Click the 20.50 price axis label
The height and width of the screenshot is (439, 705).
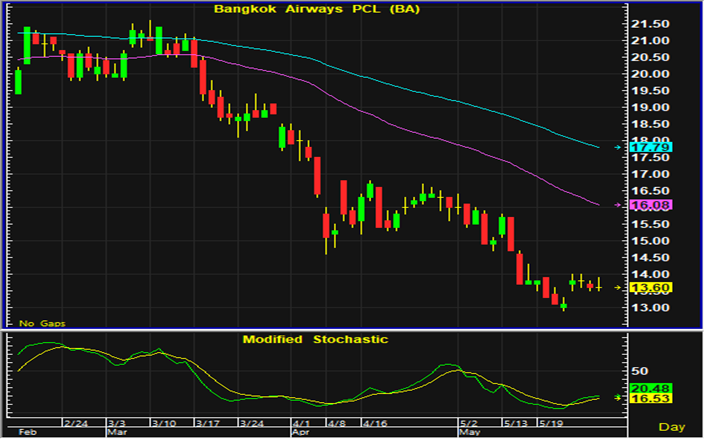coord(650,57)
